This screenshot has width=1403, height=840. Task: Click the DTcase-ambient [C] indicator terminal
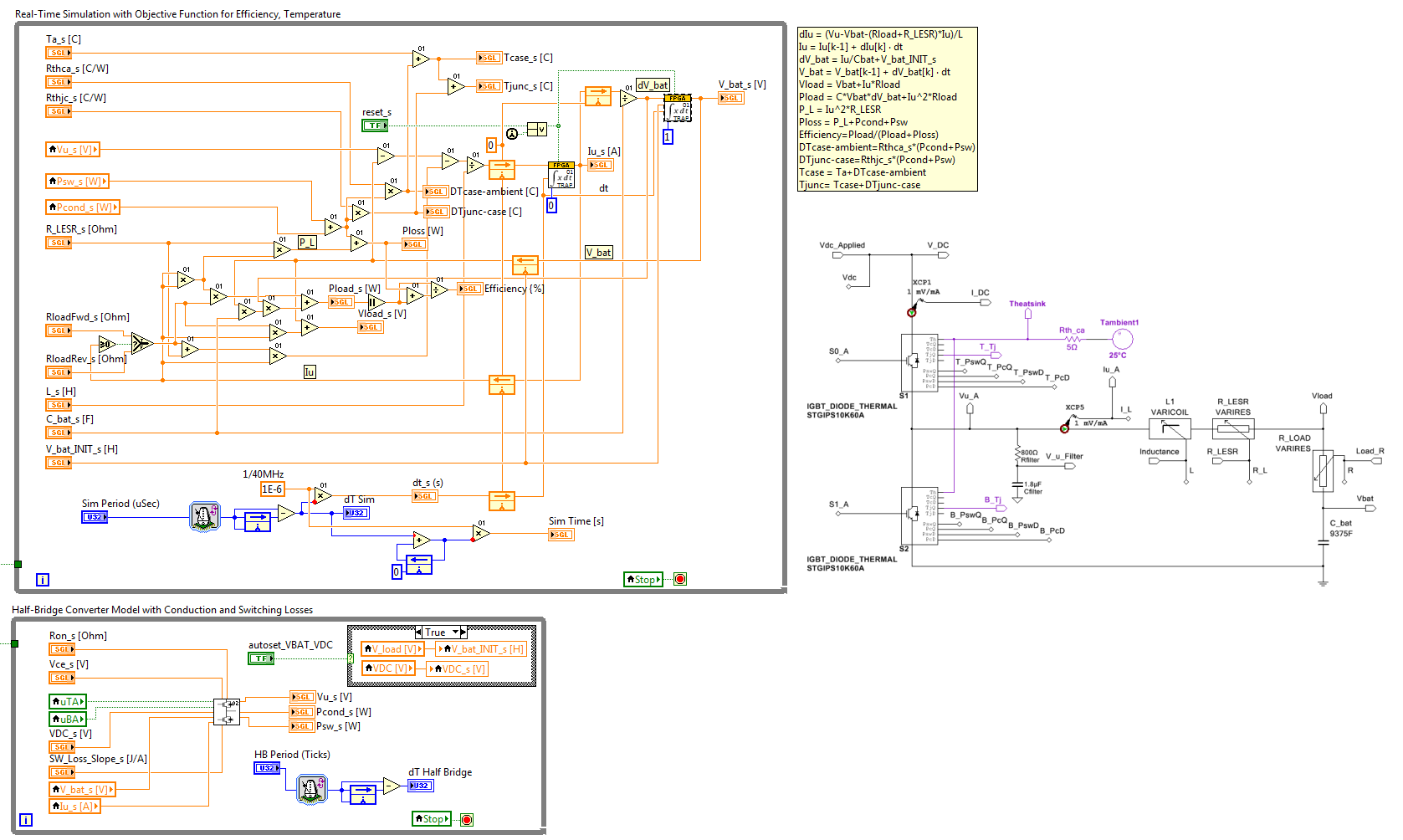point(436,192)
